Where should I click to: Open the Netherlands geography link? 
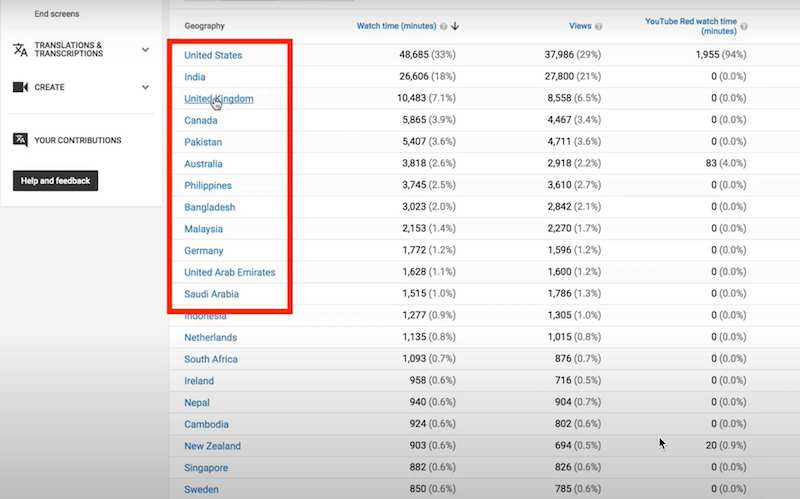[210, 337]
